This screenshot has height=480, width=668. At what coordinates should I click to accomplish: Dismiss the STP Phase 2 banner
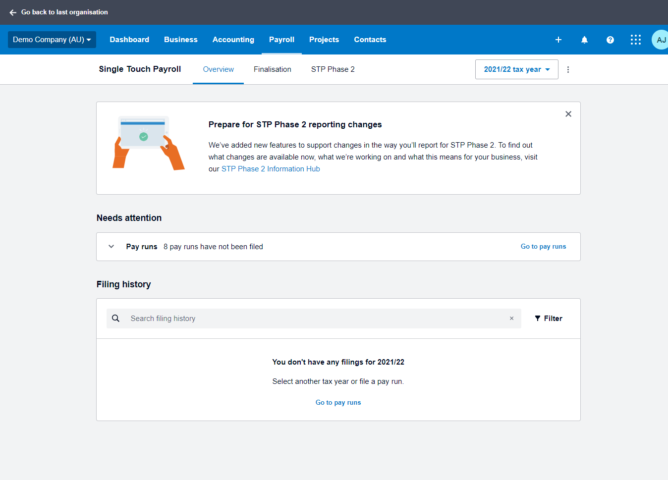[568, 114]
